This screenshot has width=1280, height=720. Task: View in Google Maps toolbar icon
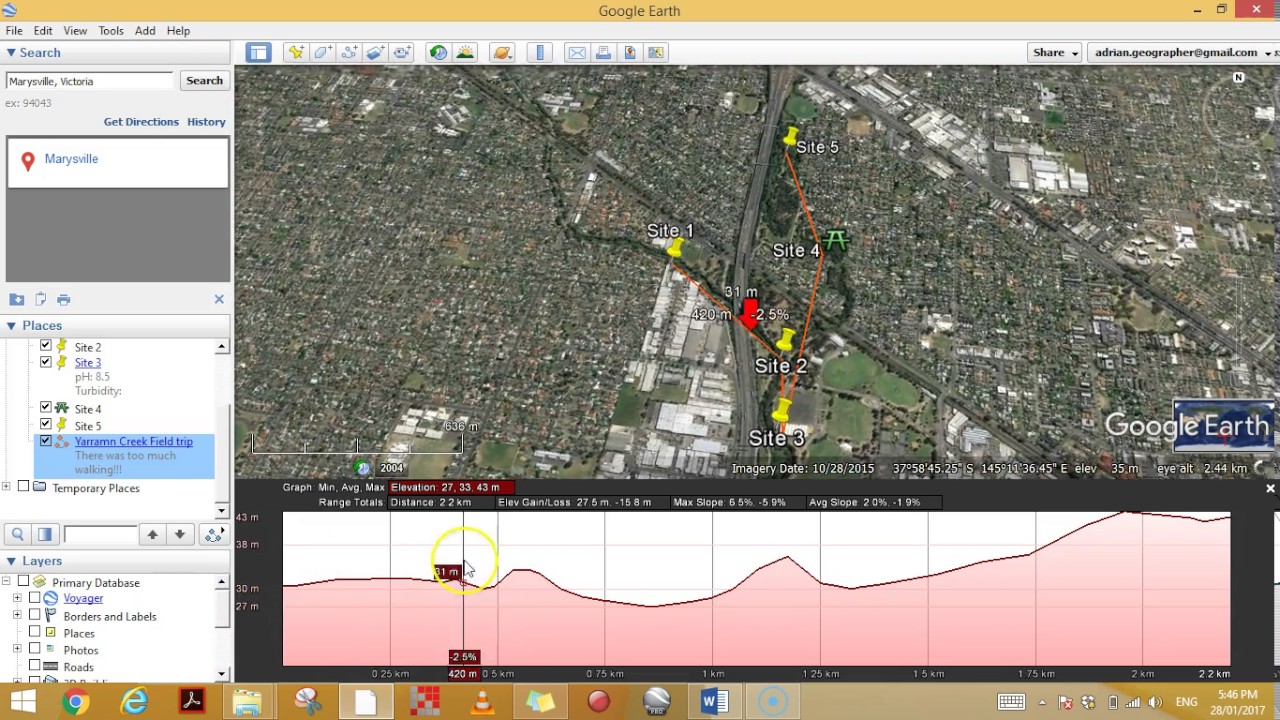pos(656,53)
